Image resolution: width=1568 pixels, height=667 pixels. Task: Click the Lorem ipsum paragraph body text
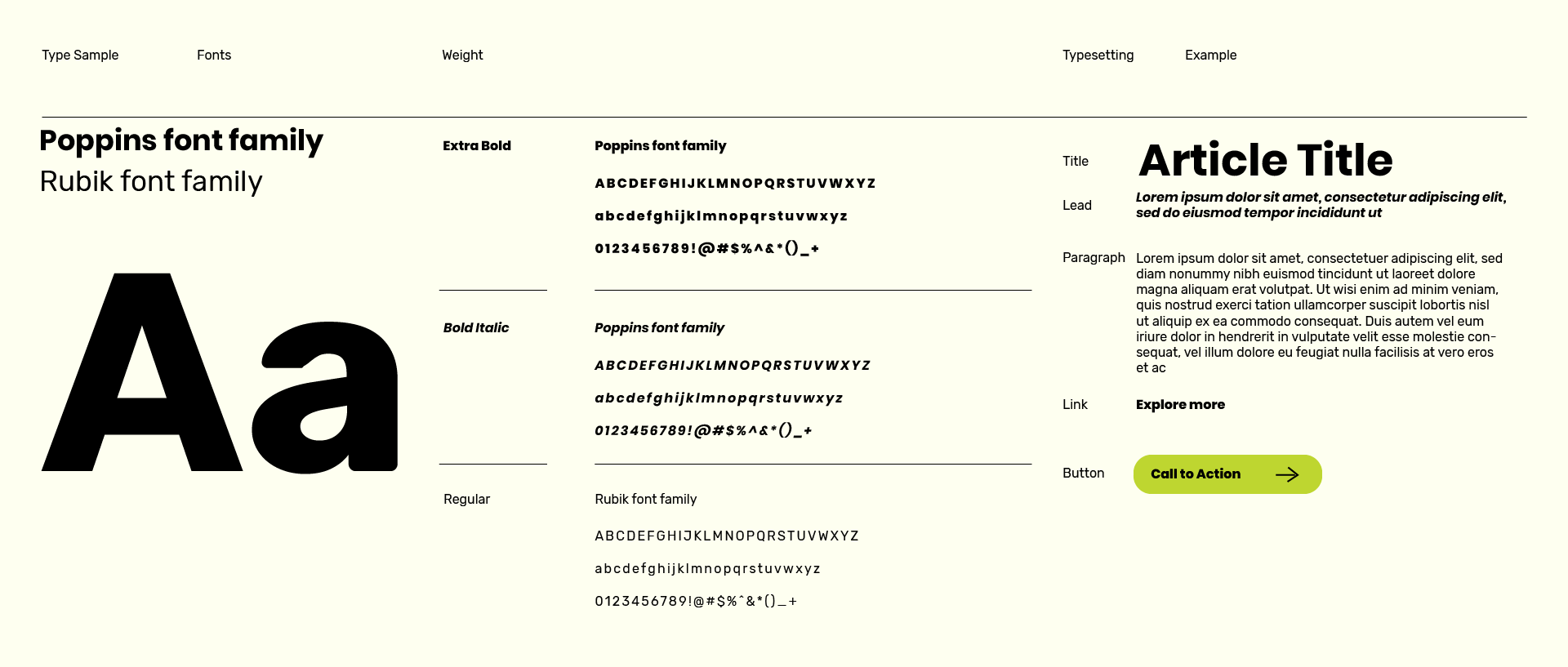1318,313
